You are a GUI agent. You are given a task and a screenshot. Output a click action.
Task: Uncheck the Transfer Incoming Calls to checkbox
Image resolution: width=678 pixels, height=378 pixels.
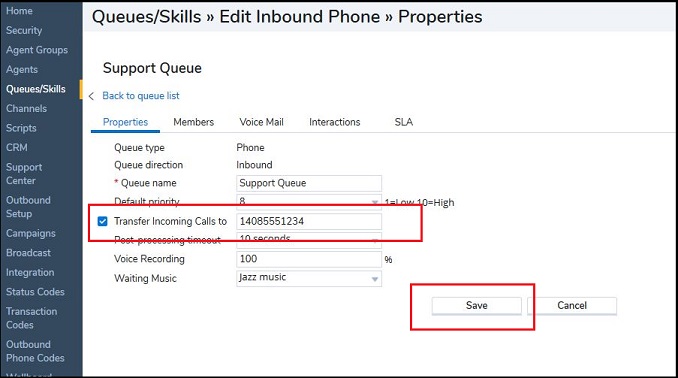point(102,221)
